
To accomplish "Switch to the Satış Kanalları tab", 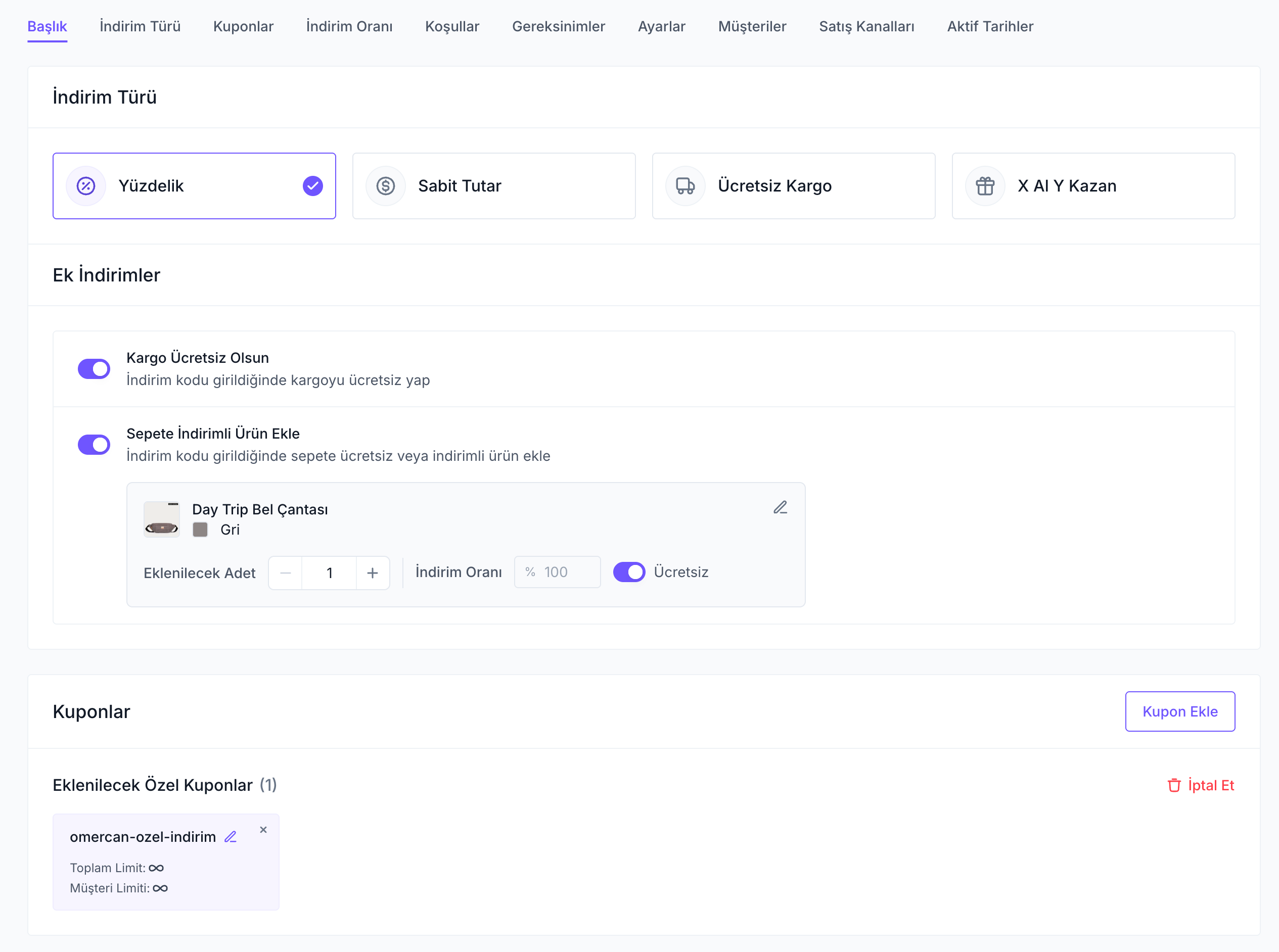I will [x=866, y=26].
